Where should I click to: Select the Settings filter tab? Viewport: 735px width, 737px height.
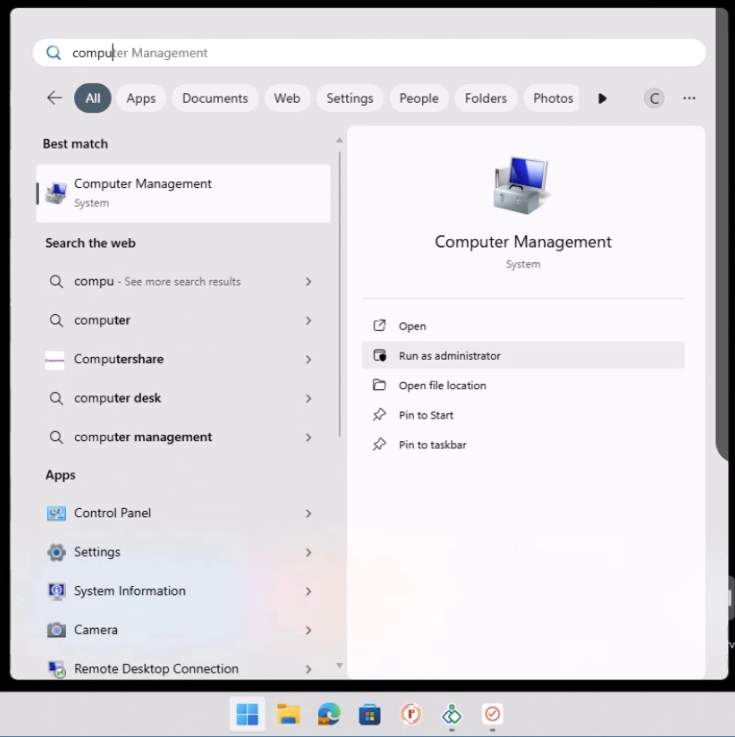pyautogui.click(x=349, y=98)
